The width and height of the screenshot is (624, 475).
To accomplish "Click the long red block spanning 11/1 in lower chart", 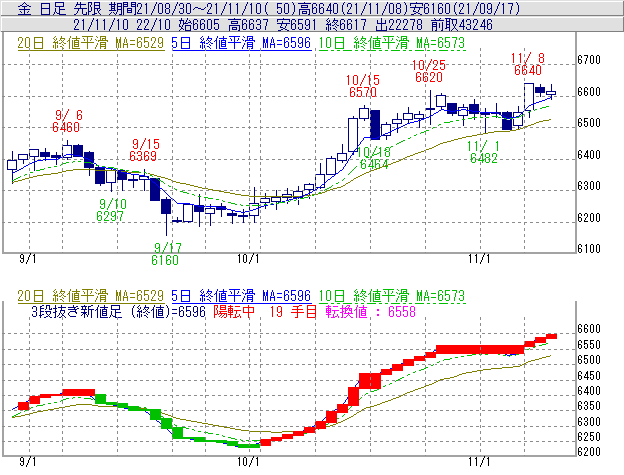I will (x=480, y=350).
